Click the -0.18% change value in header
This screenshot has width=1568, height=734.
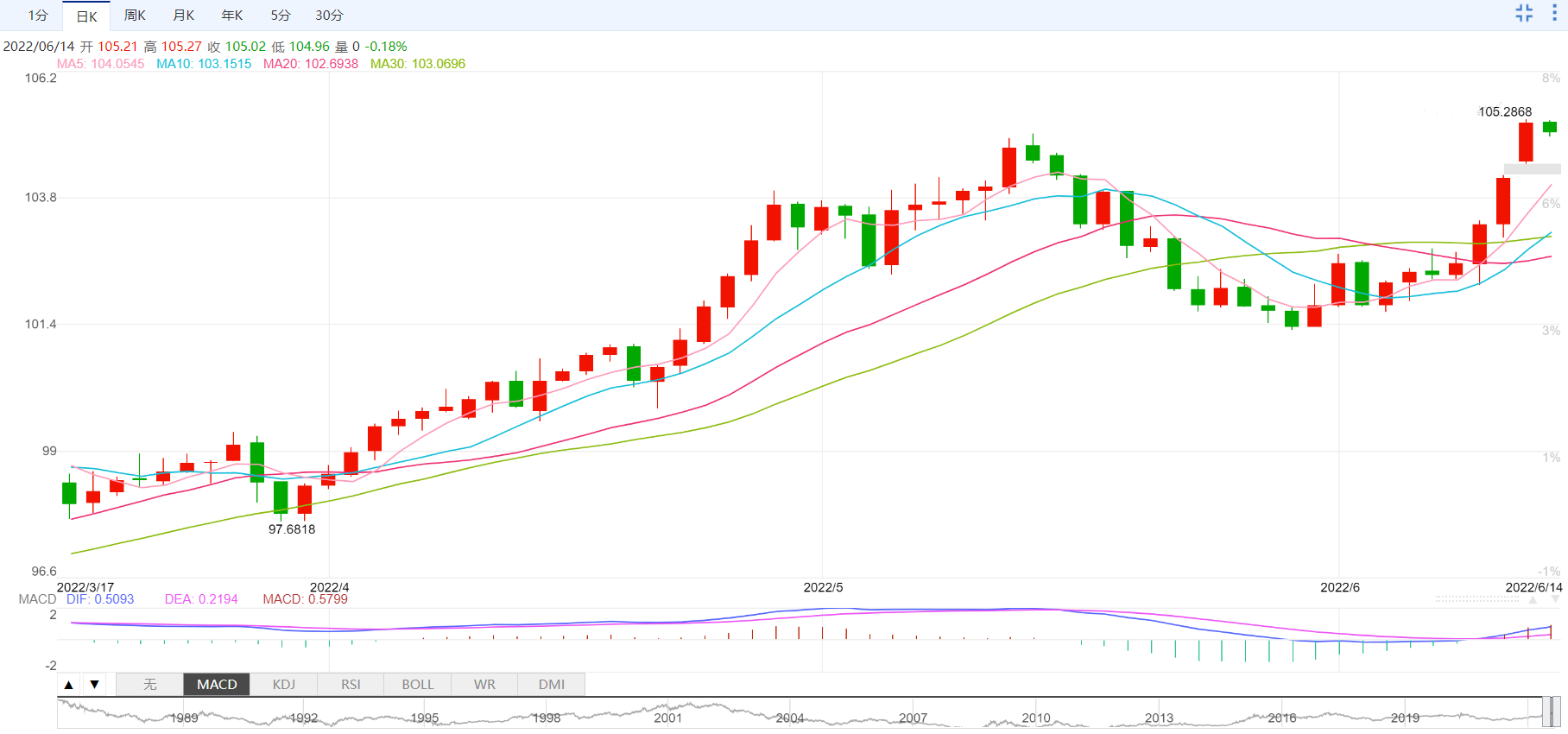[386, 47]
